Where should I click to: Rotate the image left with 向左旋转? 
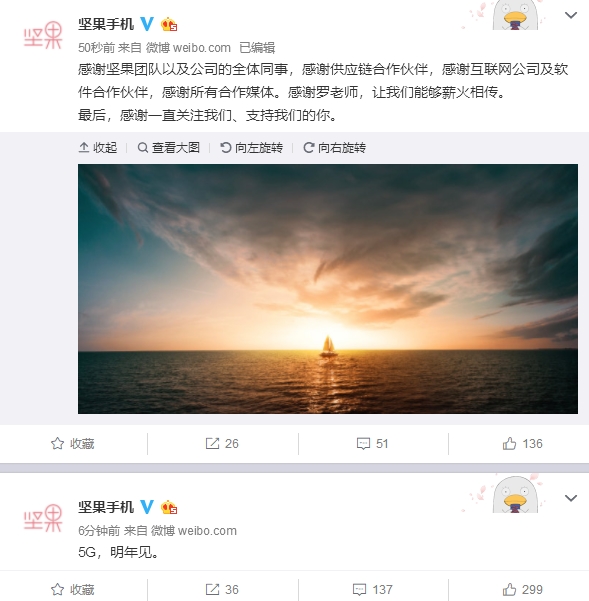251,148
